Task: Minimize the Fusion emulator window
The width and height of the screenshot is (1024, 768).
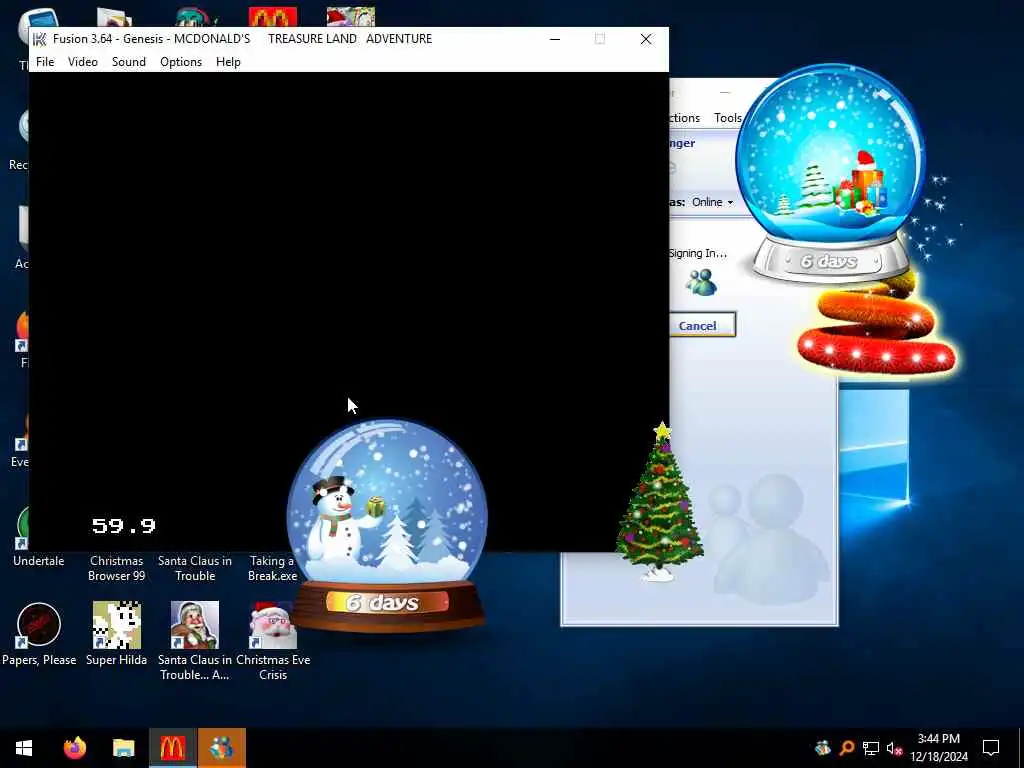Action: pos(555,39)
